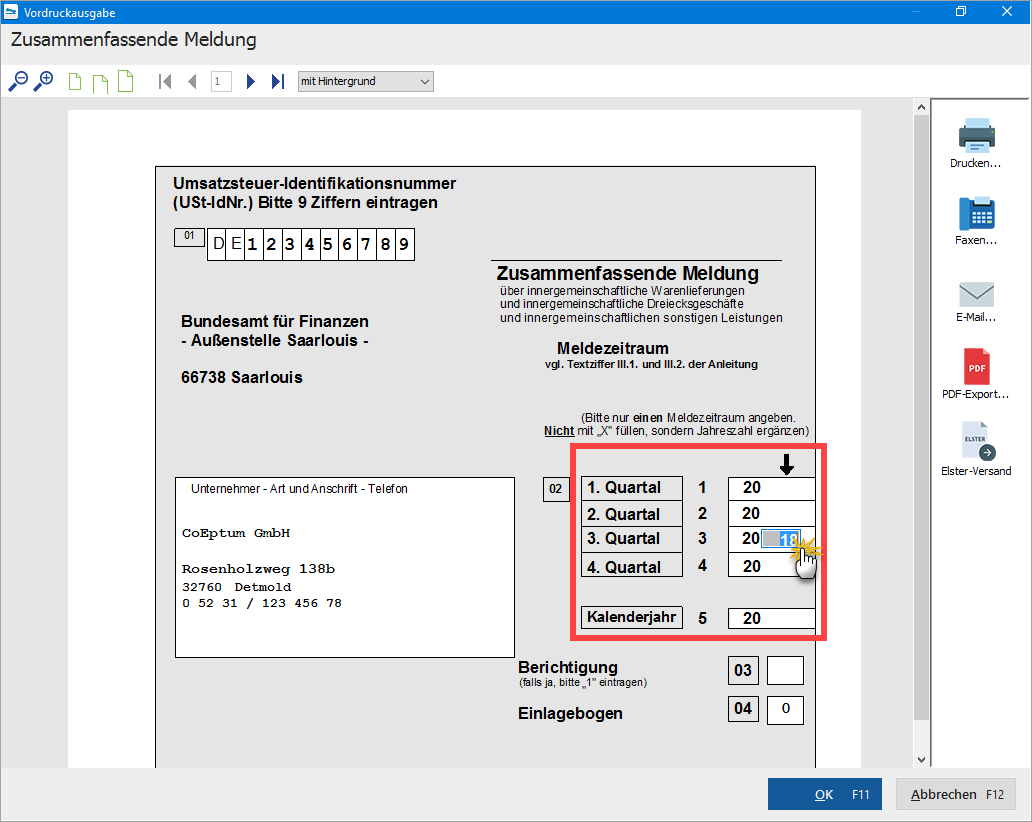Click the vertical scrollbar thumb

click(x=921, y=418)
